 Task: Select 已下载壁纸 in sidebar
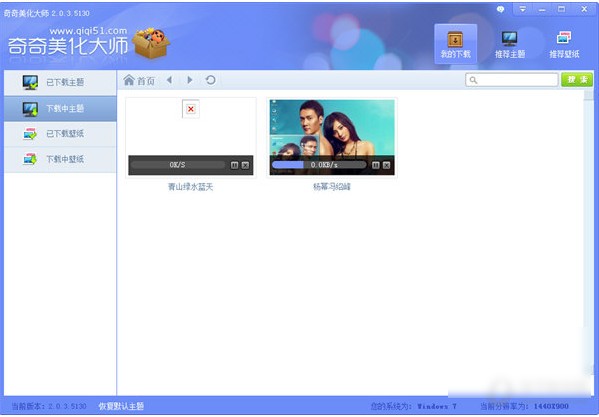click(60, 134)
